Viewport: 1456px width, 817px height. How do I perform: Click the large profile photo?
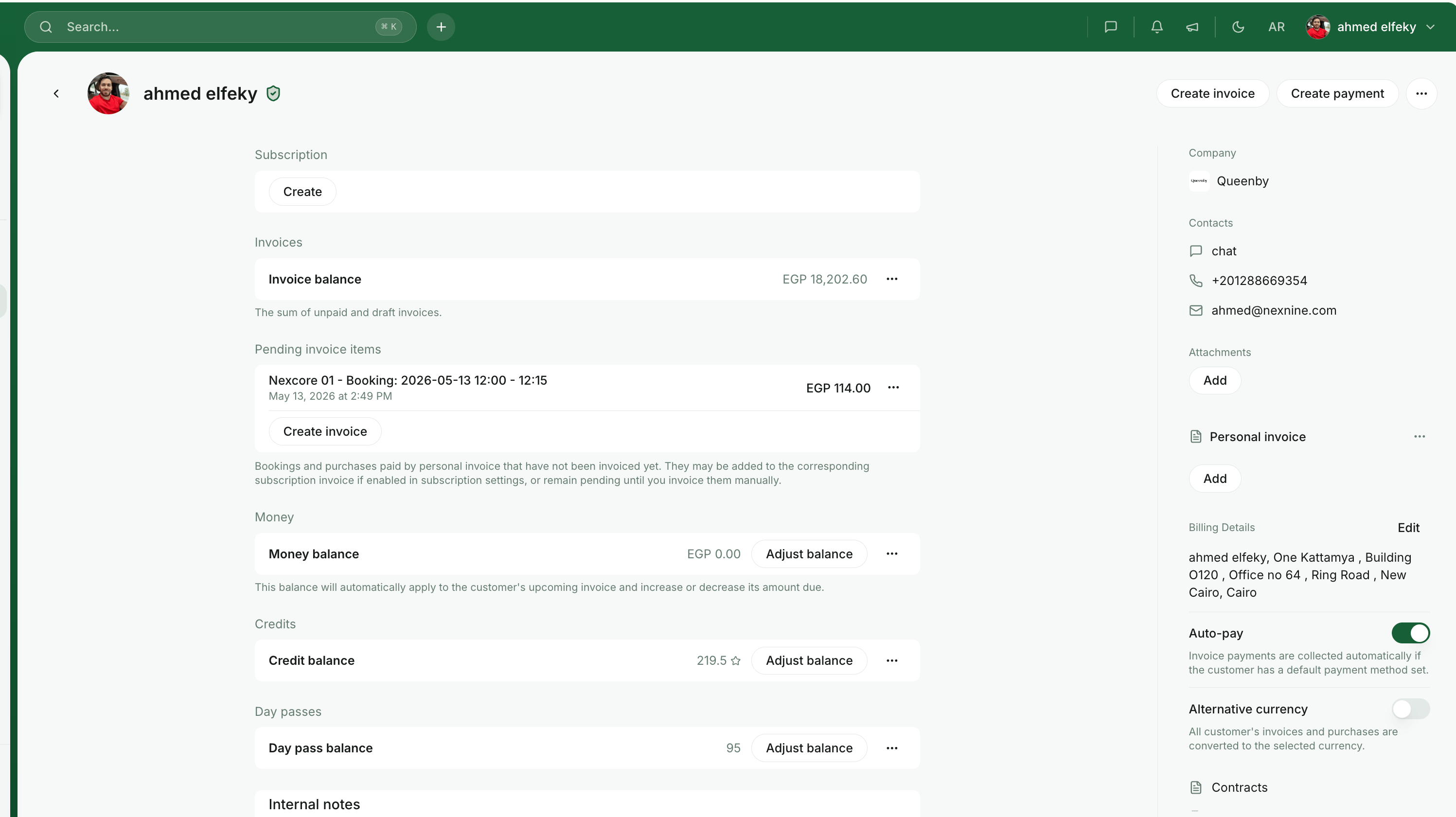tap(108, 93)
